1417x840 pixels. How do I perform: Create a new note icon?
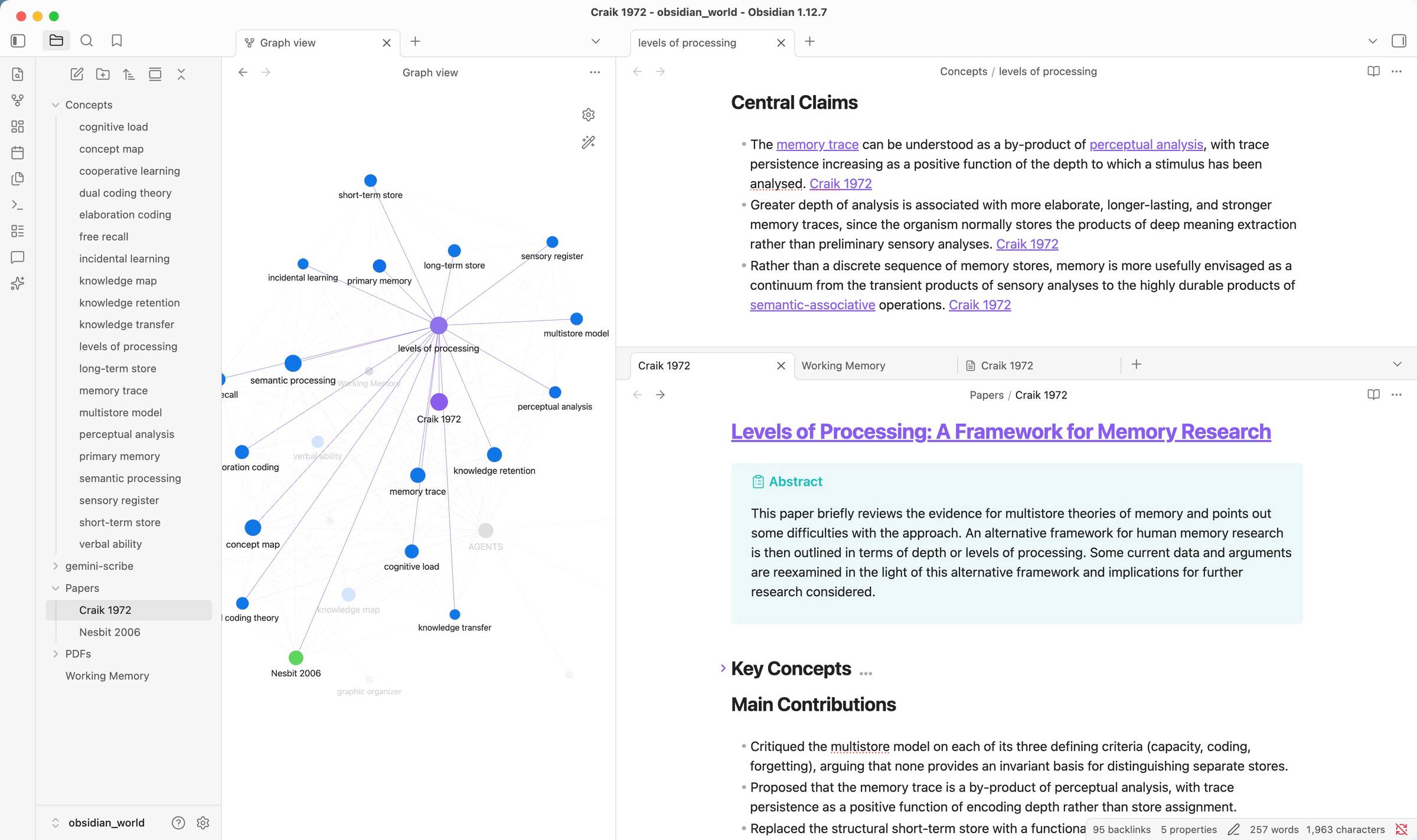click(x=77, y=74)
